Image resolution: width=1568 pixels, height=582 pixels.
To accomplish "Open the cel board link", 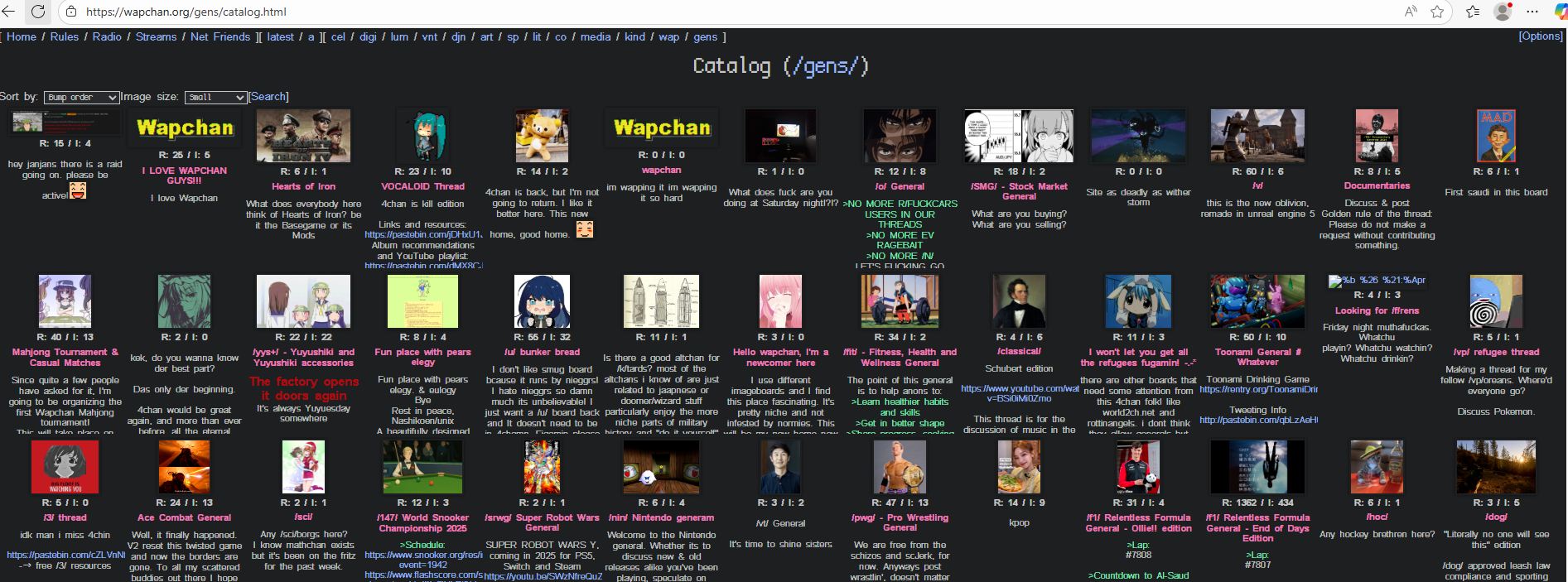I will [338, 36].
